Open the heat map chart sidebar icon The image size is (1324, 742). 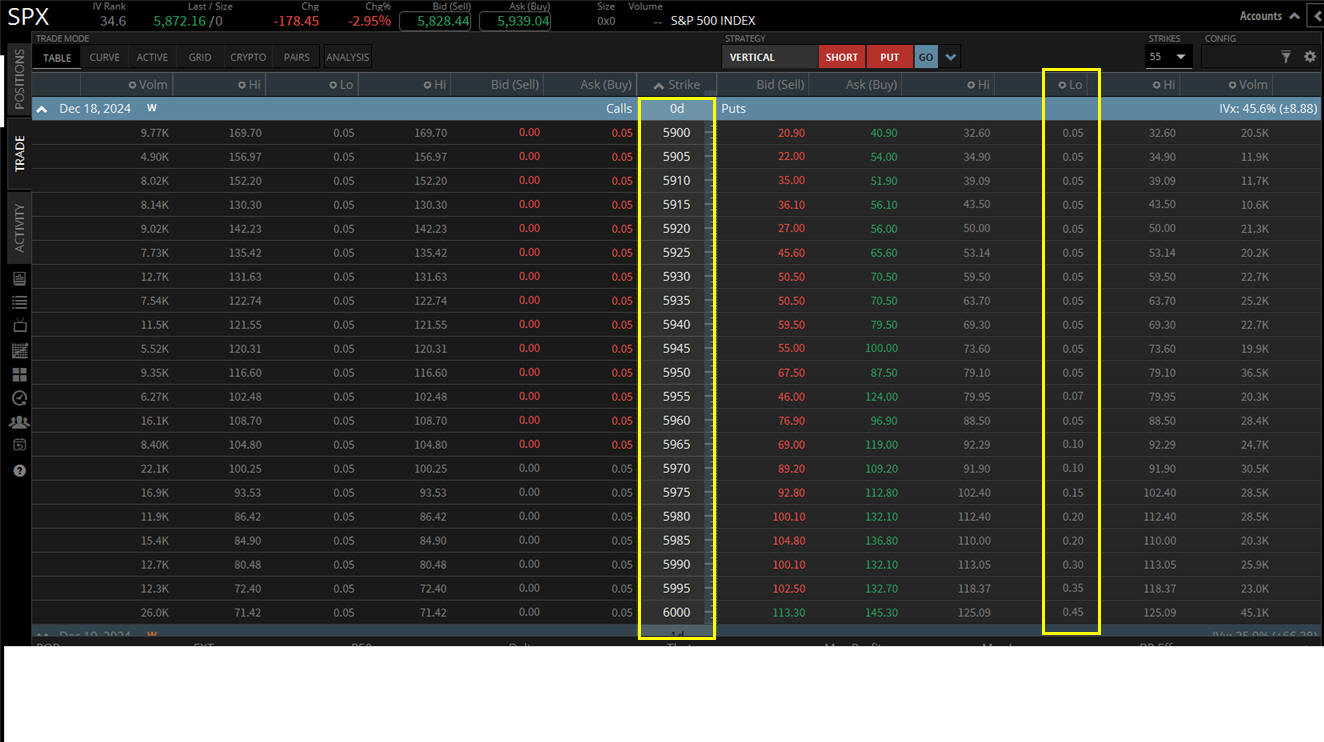pos(20,350)
